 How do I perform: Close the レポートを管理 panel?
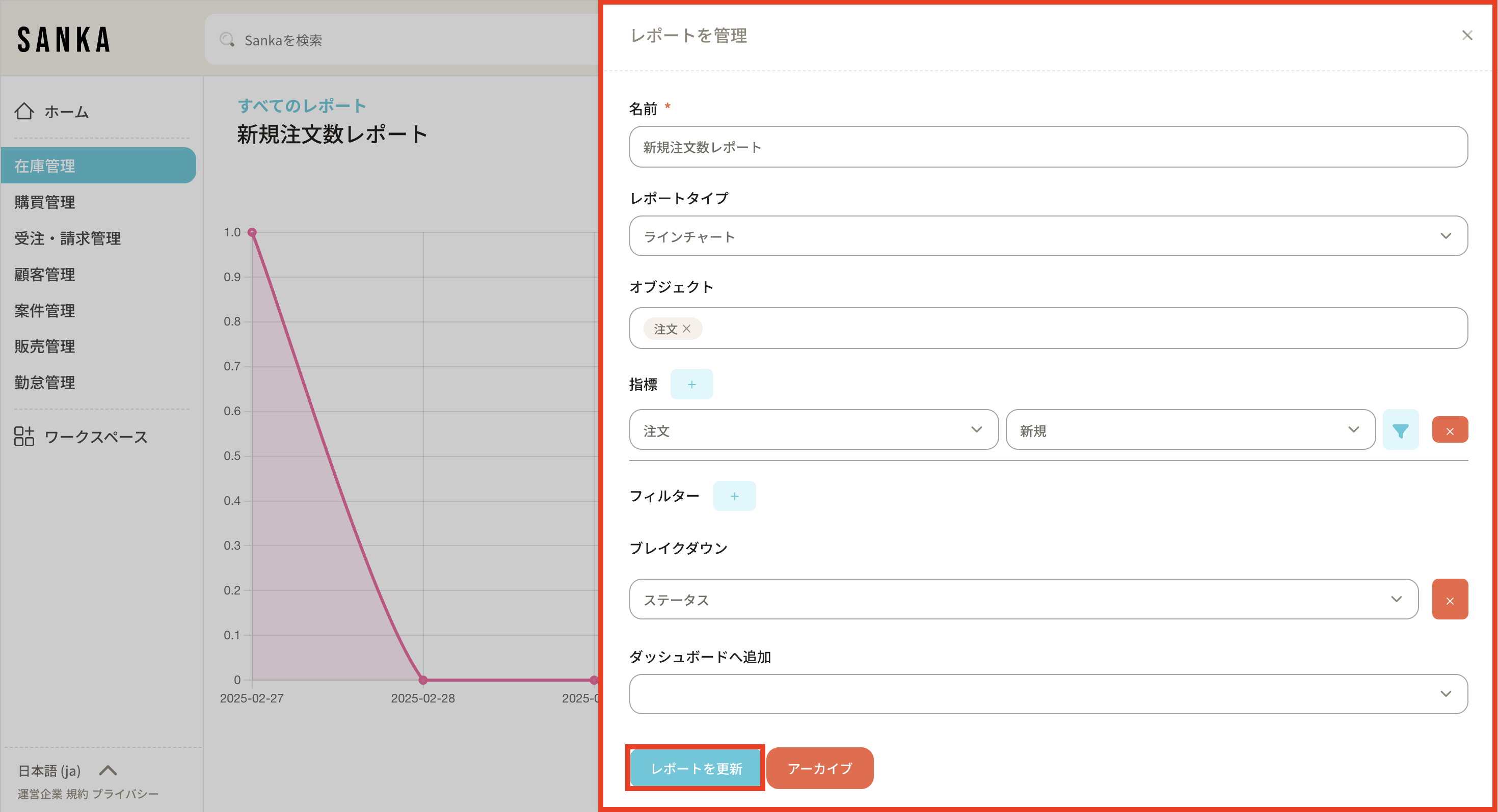(1466, 36)
